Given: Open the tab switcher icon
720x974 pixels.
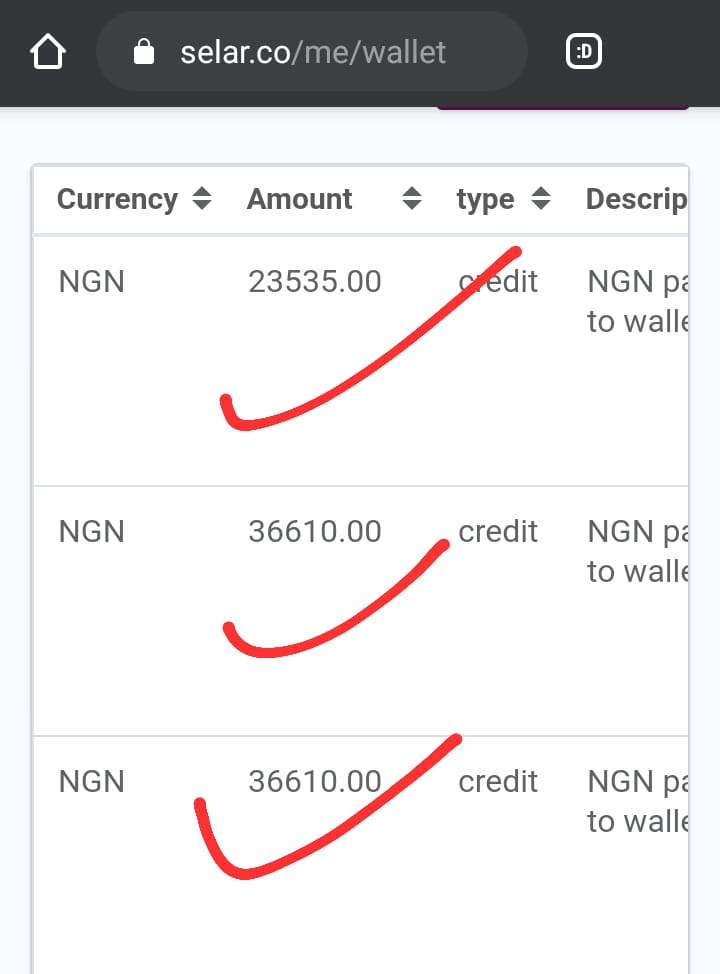Looking at the screenshot, I should pos(584,52).
